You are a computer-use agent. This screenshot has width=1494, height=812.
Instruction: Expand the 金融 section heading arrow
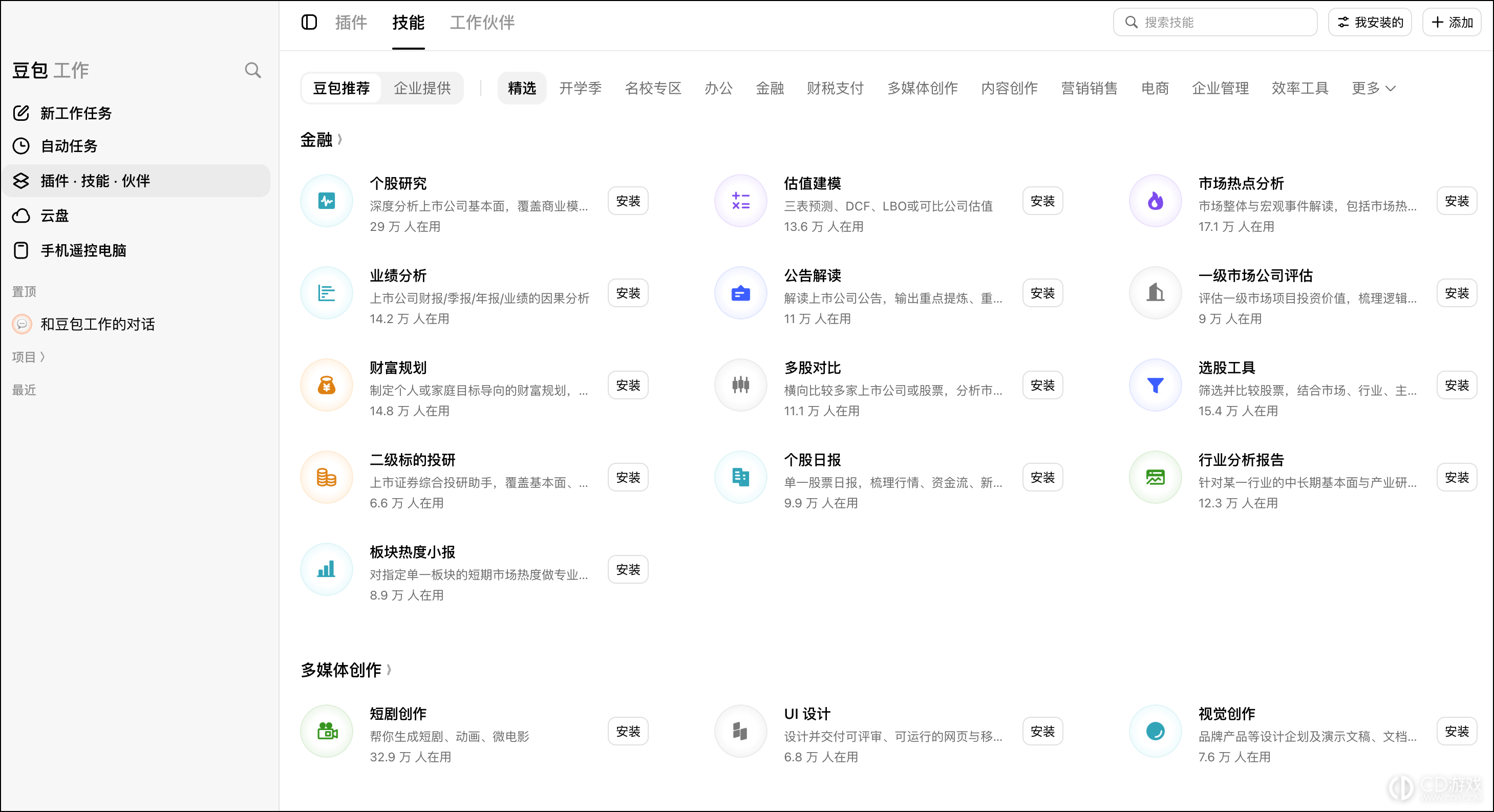(340, 139)
